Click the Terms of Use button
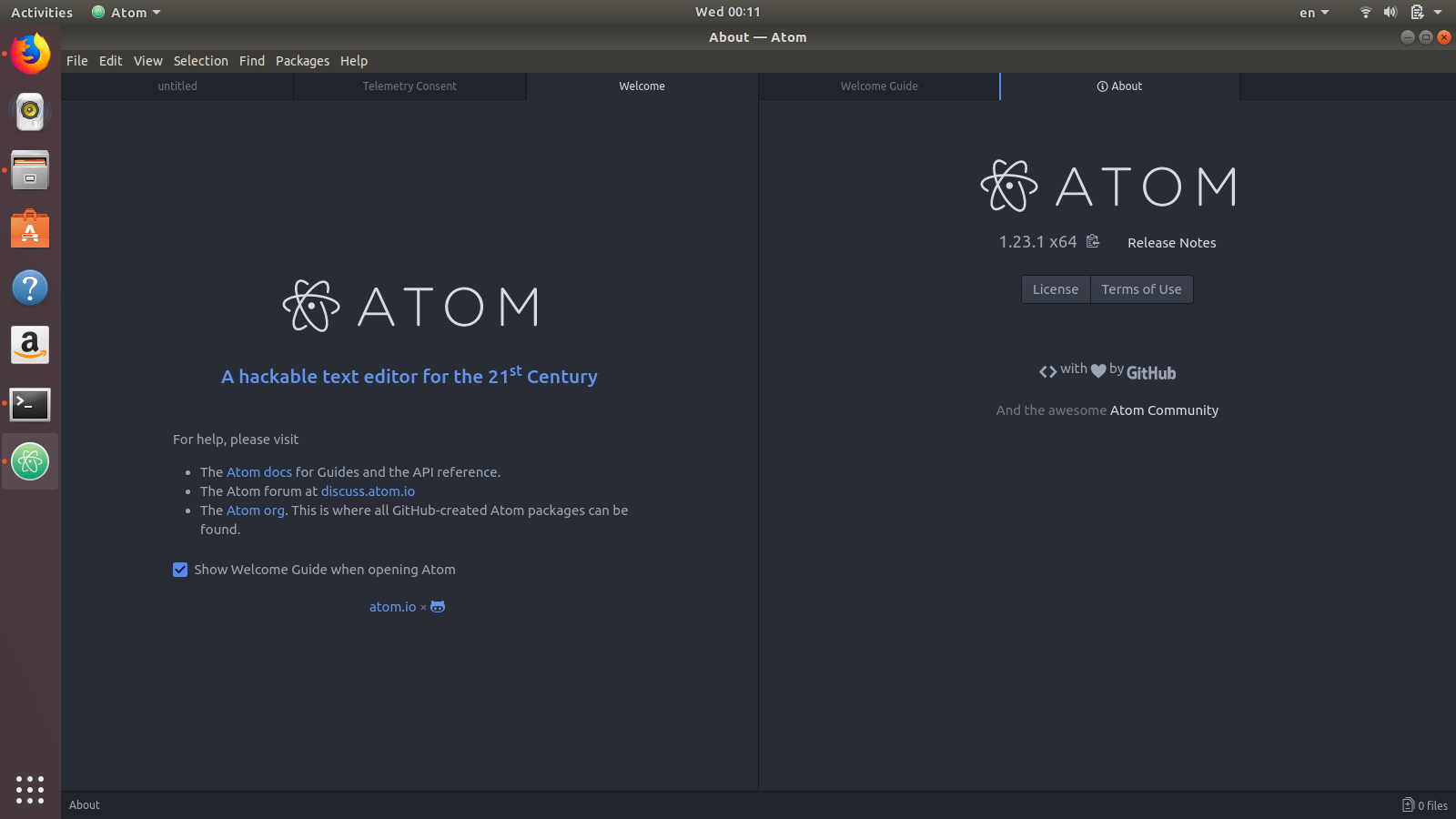1456x819 pixels. click(x=1141, y=288)
